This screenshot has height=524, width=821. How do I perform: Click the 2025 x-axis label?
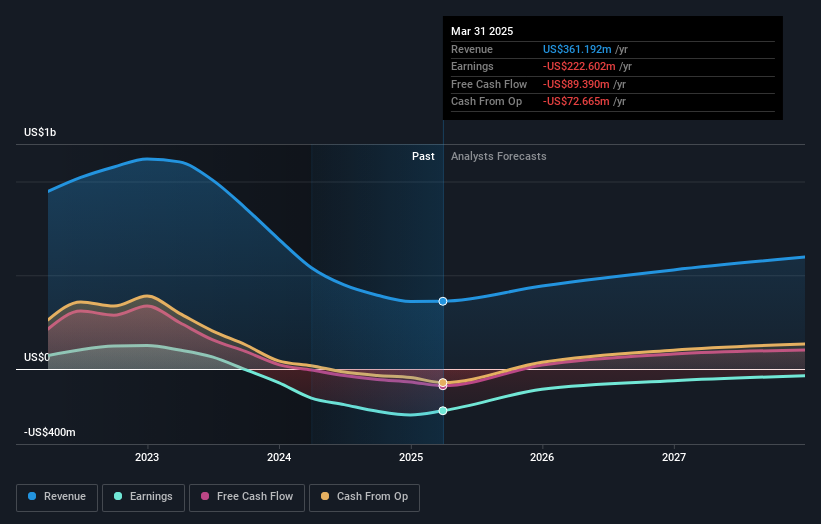pyautogui.click(x=411, y=458)
